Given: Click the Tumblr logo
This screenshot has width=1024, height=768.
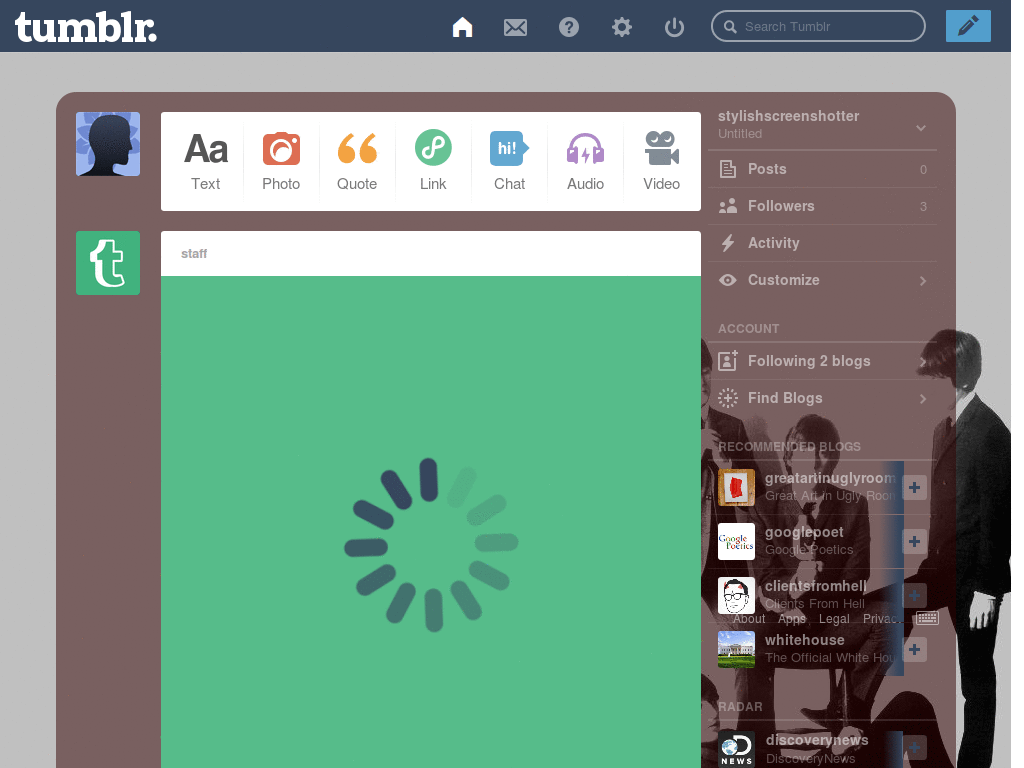Looking at the screenshot, I should coord(86,27).
